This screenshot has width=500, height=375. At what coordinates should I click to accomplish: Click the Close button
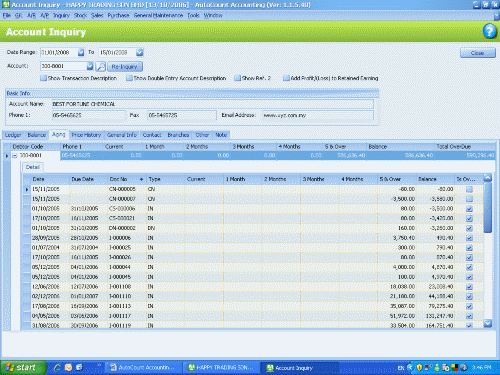477,53
